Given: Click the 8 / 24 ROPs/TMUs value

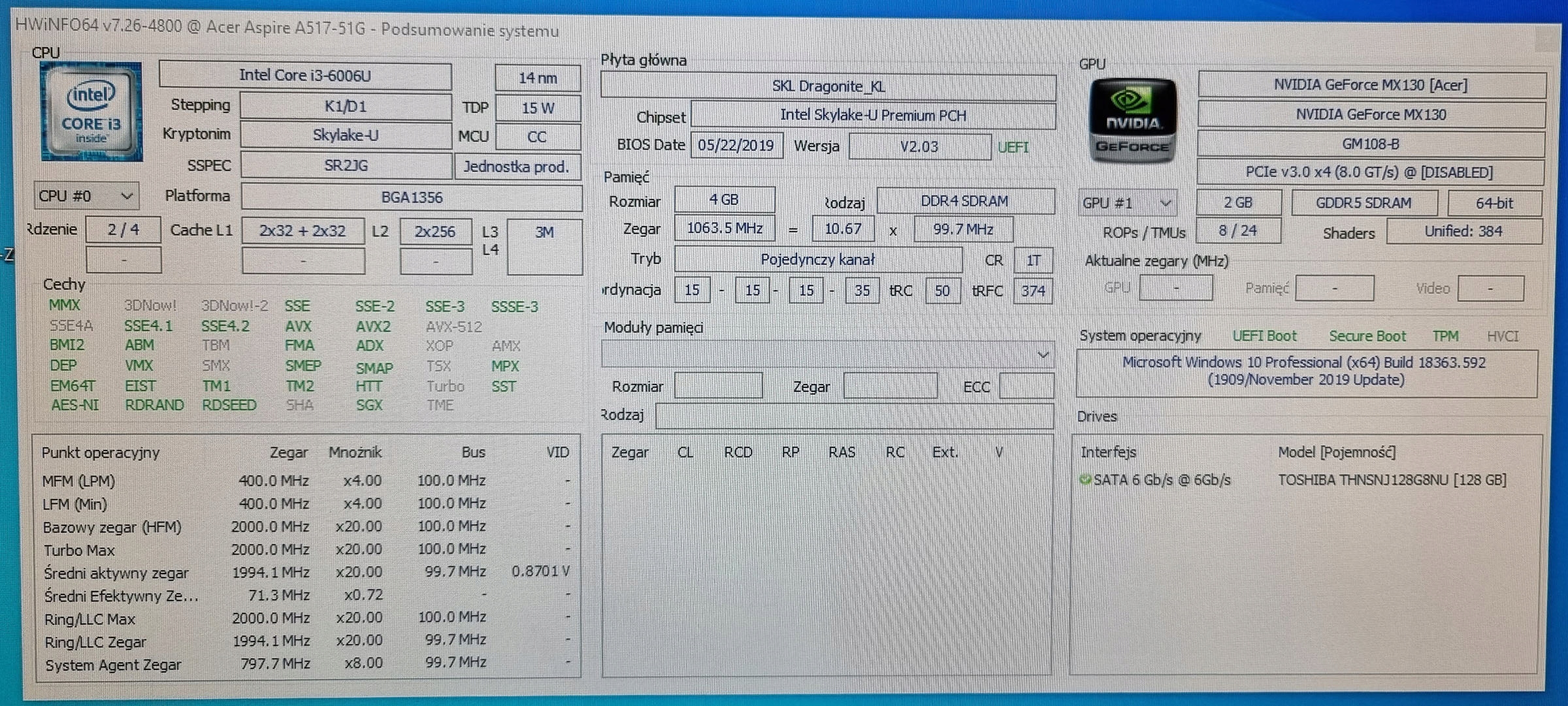Looking at the screenshot, I should [x=1238, y=231].
